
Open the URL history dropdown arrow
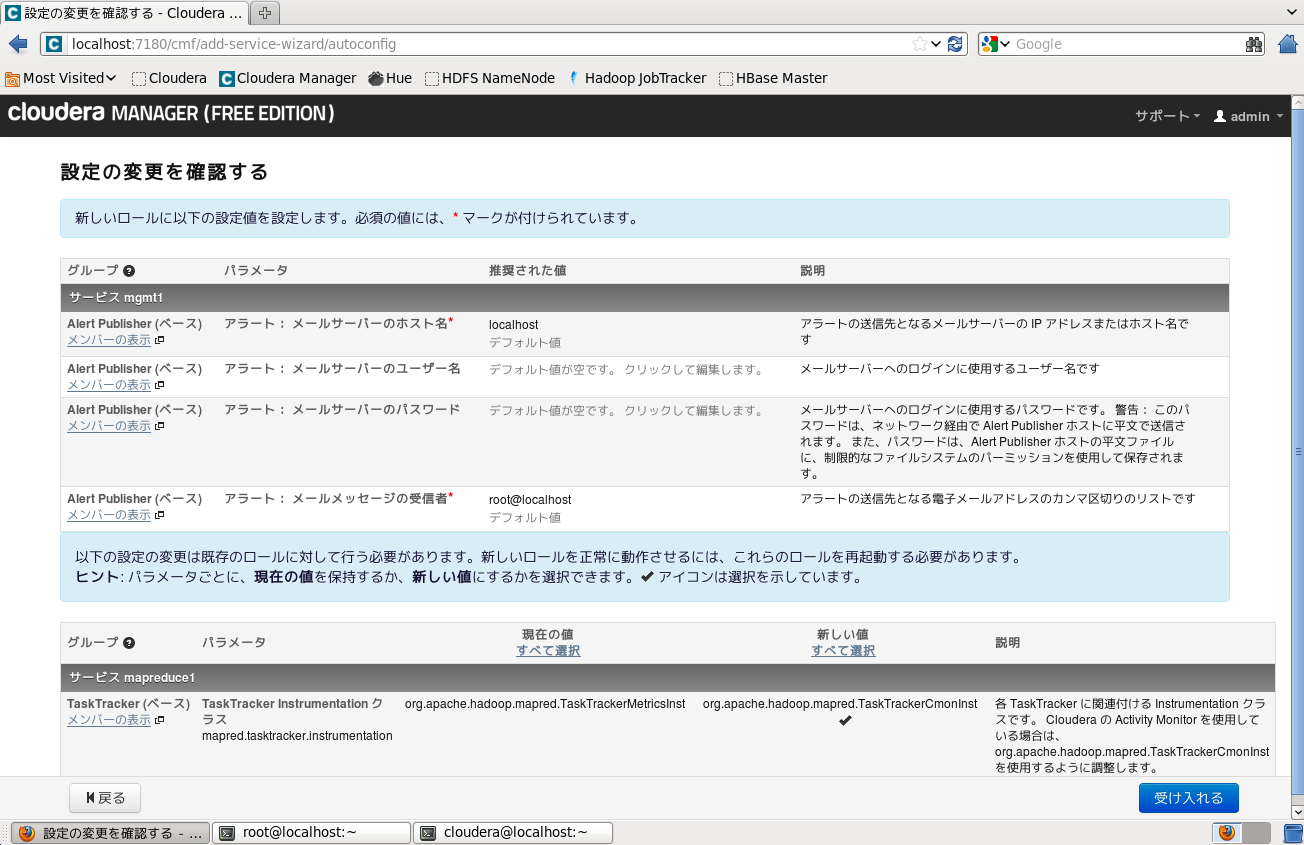click(x=936, y=44)
